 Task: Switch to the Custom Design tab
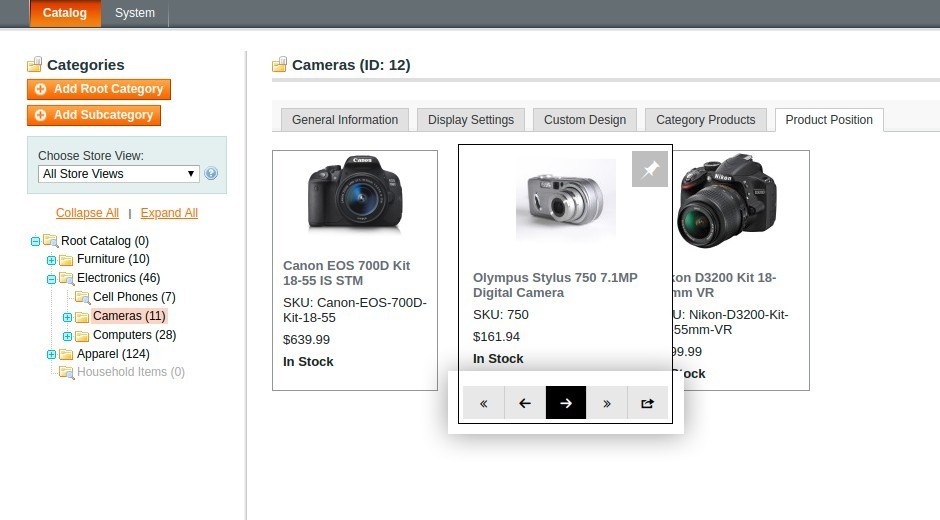pos(585,120)
